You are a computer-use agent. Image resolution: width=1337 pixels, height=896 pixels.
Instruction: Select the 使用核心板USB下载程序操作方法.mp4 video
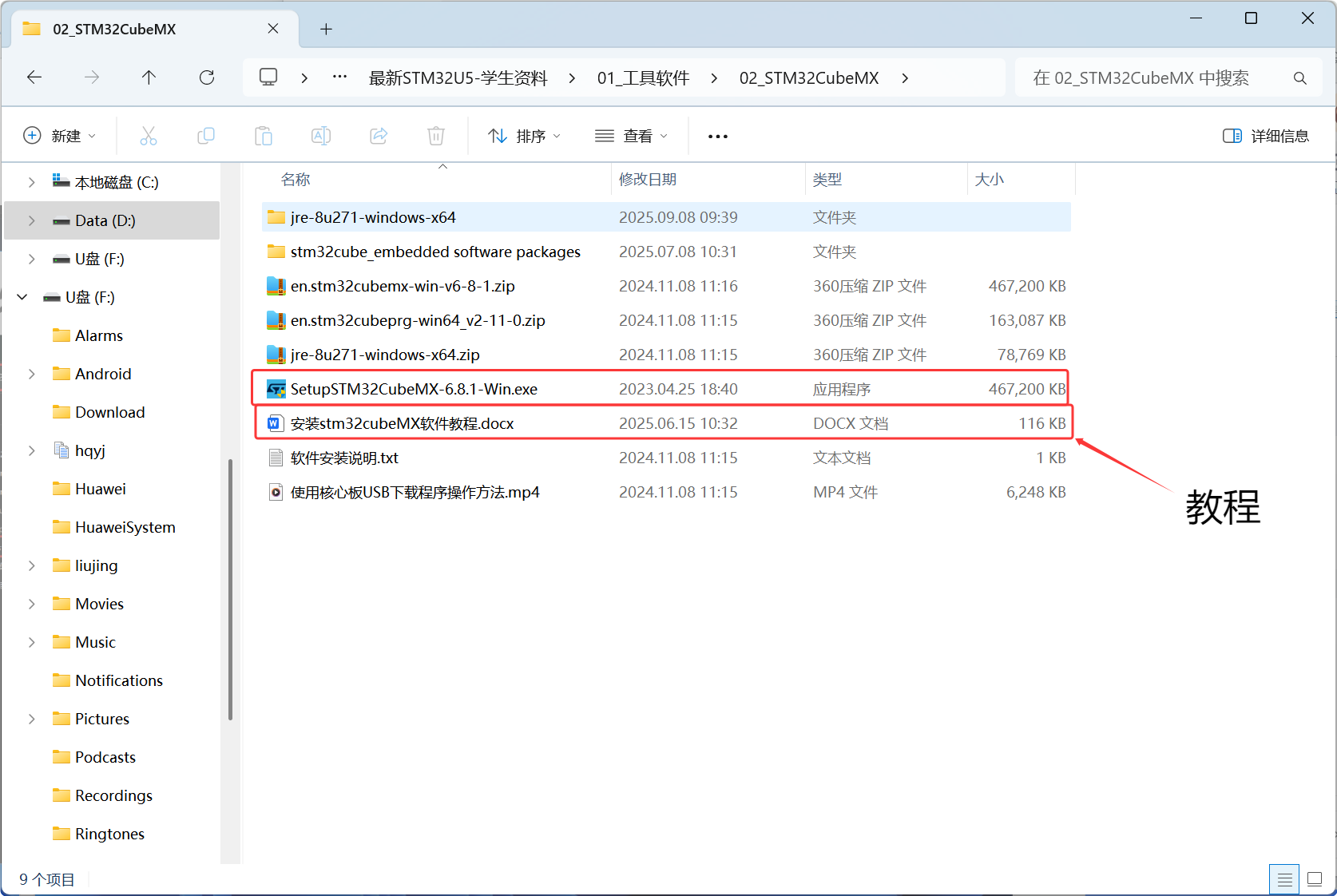[667, 492]
